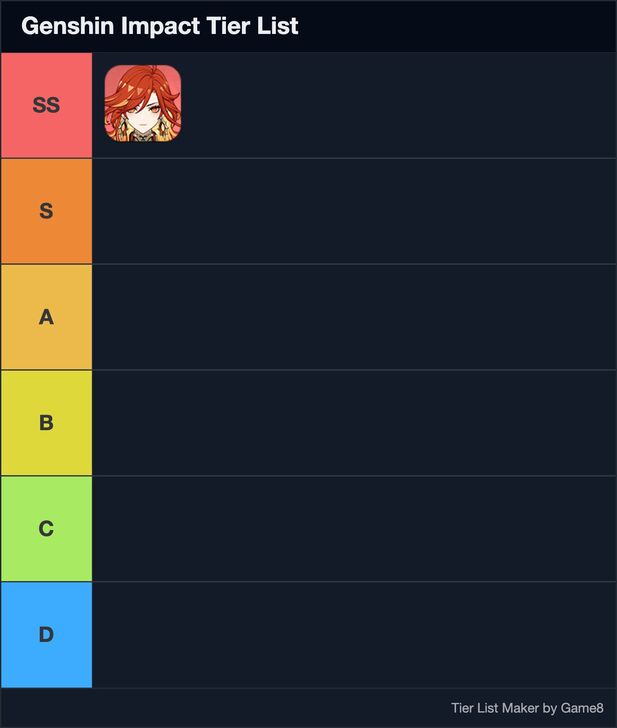Click the divider line between SS and S rows
Image resolution: width=617 pixels, height=728 pixels.
coord(354,158)
